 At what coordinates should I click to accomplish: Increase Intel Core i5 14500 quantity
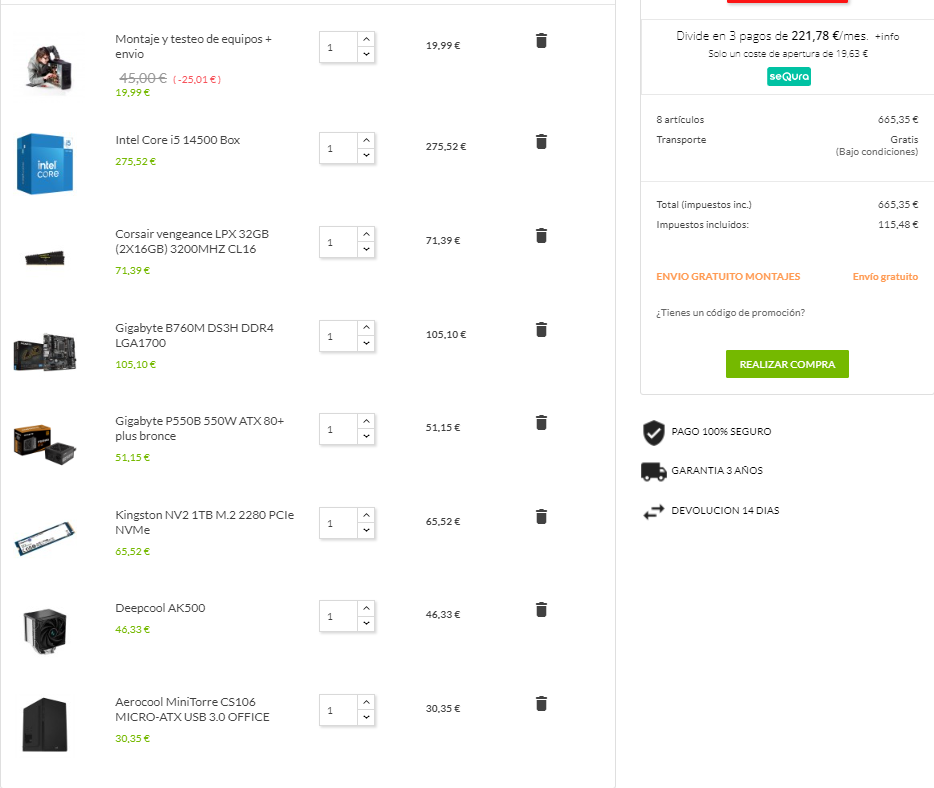[366, 141]
